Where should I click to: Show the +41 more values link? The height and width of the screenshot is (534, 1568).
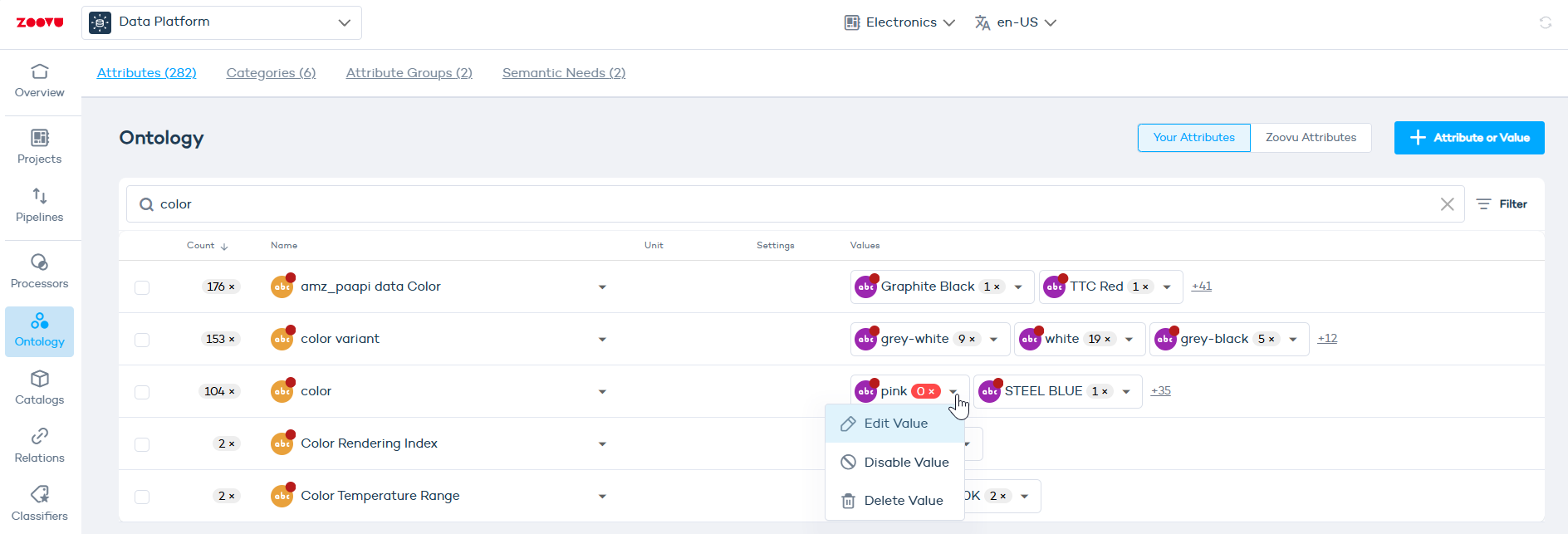point(1201,286)
